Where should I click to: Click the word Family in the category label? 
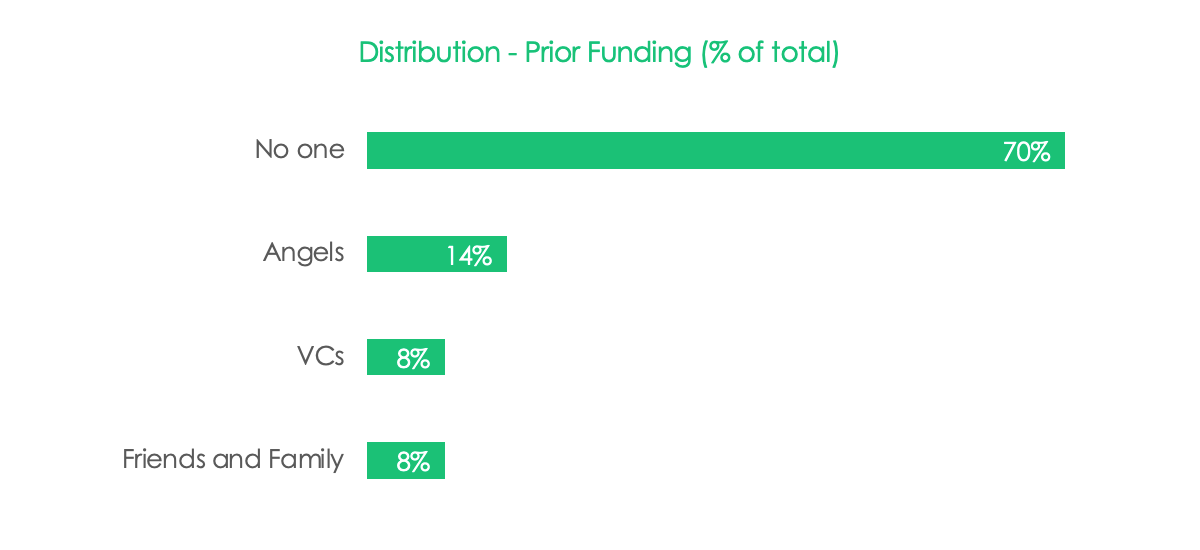click(306, 460)
